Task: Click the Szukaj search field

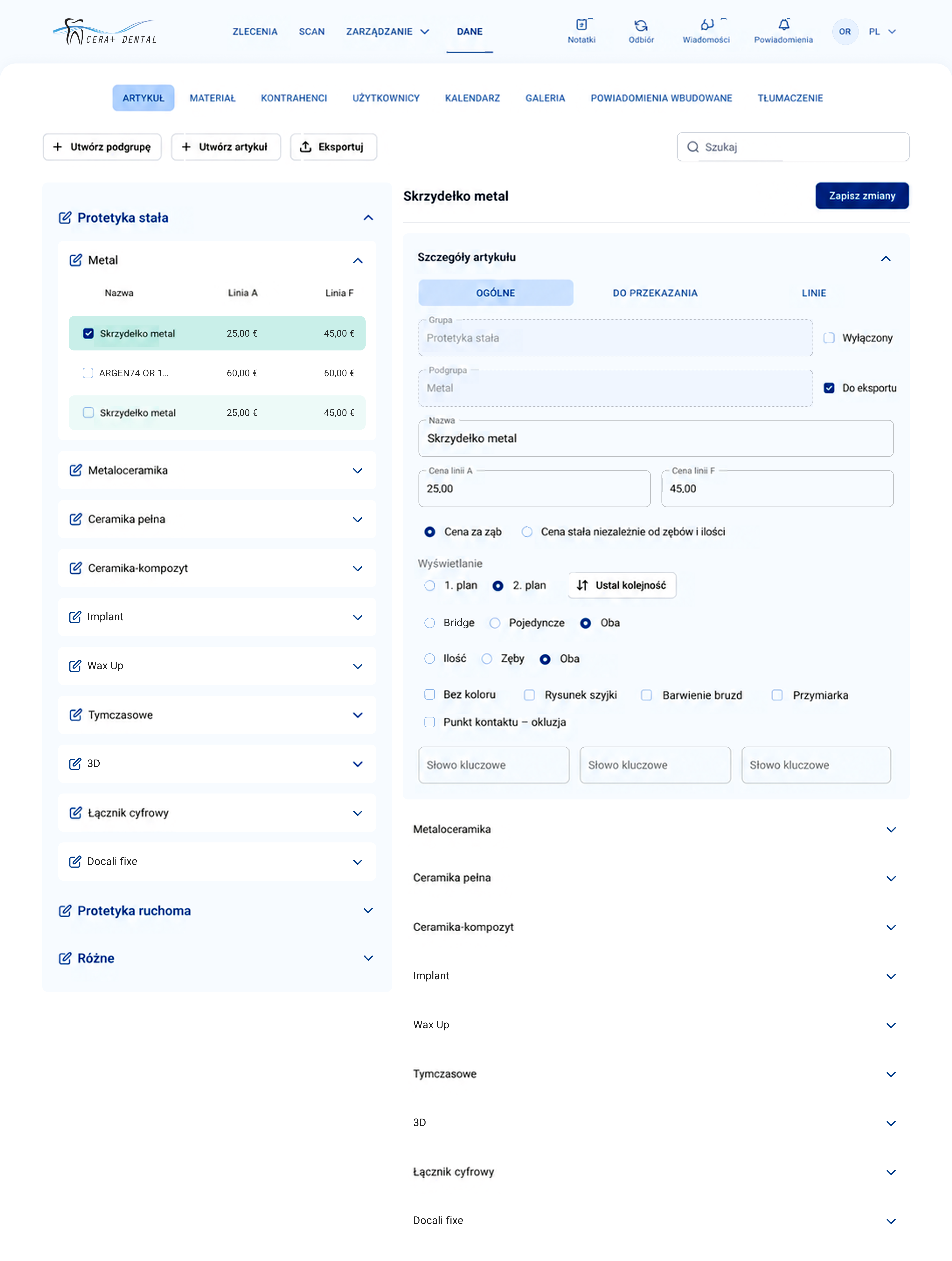Action: [793, 147]
